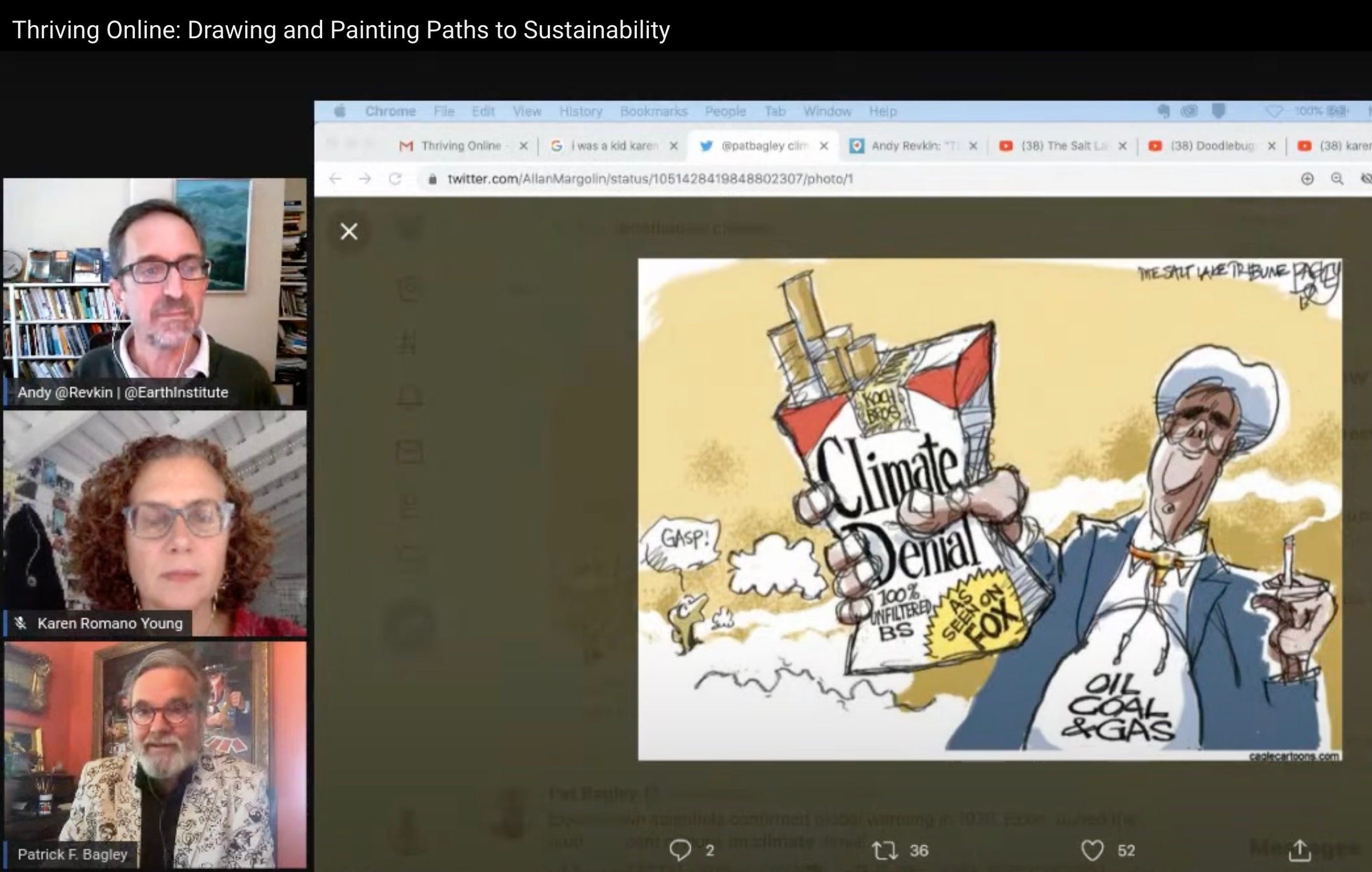Open the Bookmarks menu
Viewport: 1372px width, 872px height.
654,111
